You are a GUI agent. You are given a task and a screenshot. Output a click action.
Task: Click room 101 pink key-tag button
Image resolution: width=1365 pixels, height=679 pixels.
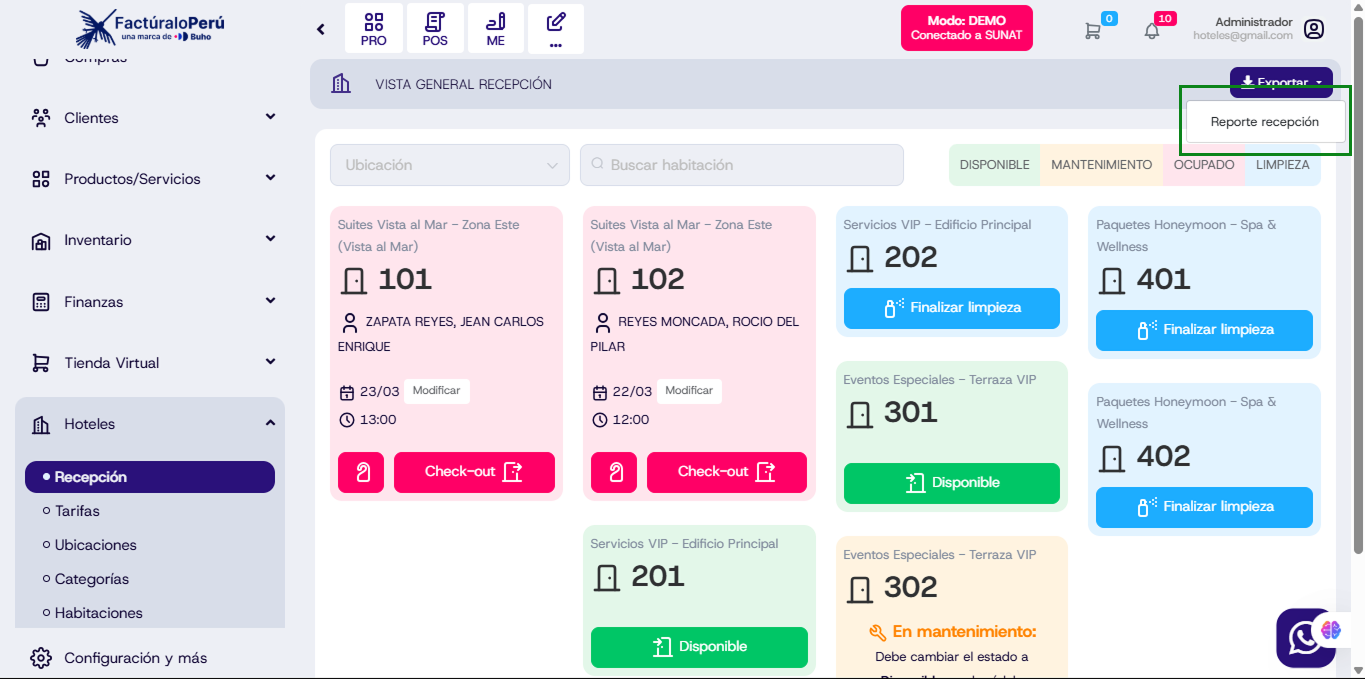[x=361, y=472]
